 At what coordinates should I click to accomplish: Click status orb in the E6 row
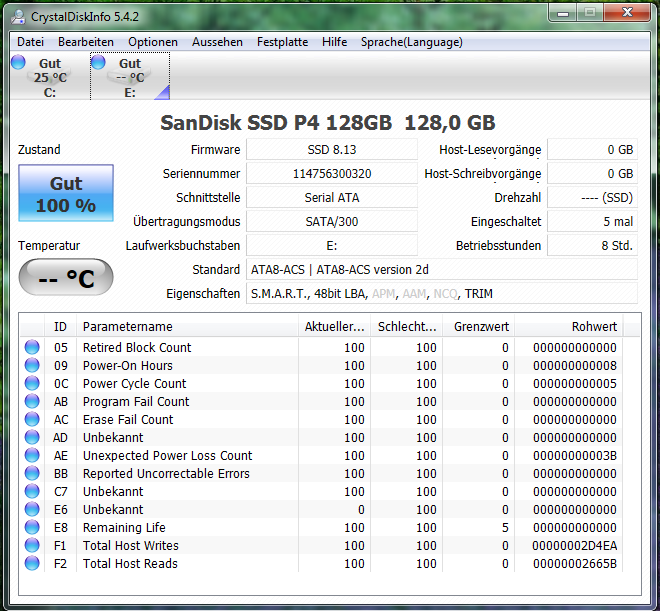(32, 509)
